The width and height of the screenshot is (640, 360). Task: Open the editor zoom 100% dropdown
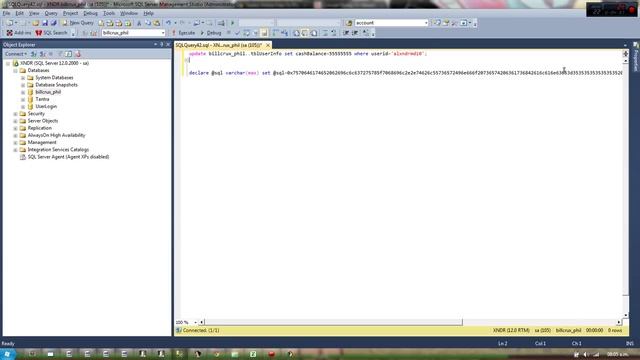tap(195, 322)
